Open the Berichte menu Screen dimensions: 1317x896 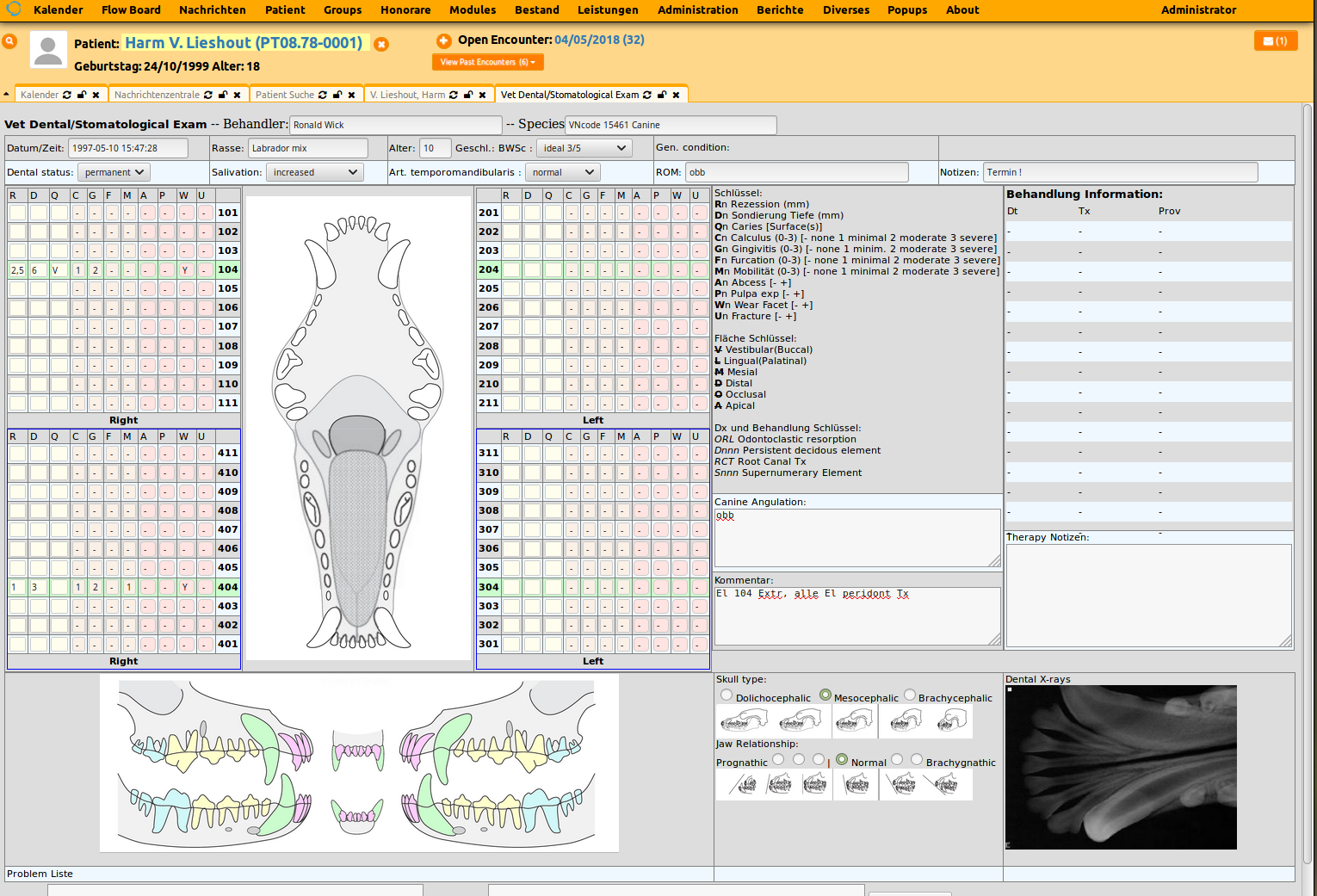pos(780,10)
